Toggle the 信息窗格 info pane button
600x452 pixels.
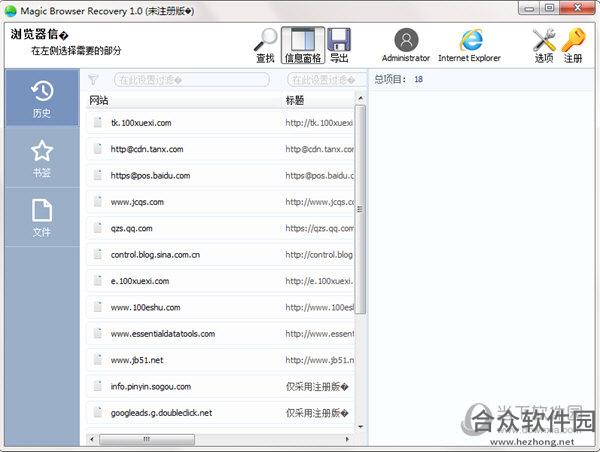point(303,45)
